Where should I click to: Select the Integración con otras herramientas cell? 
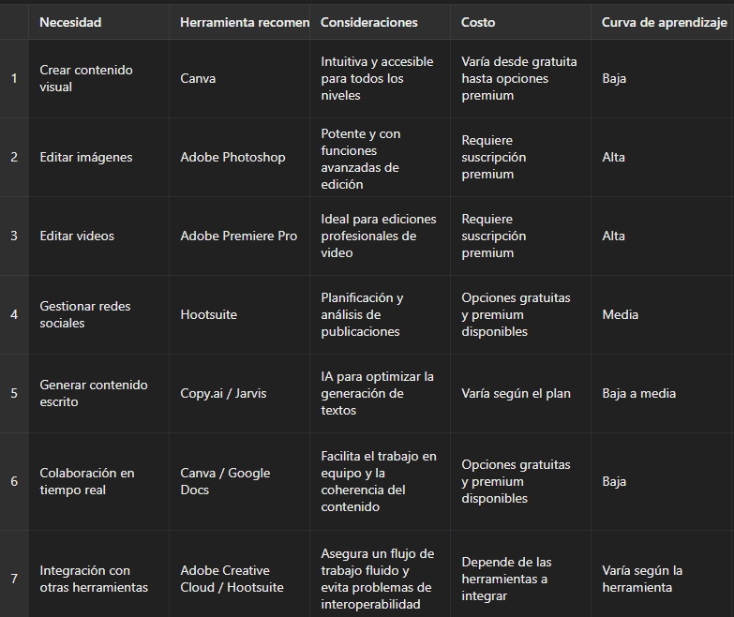point(93,579)
